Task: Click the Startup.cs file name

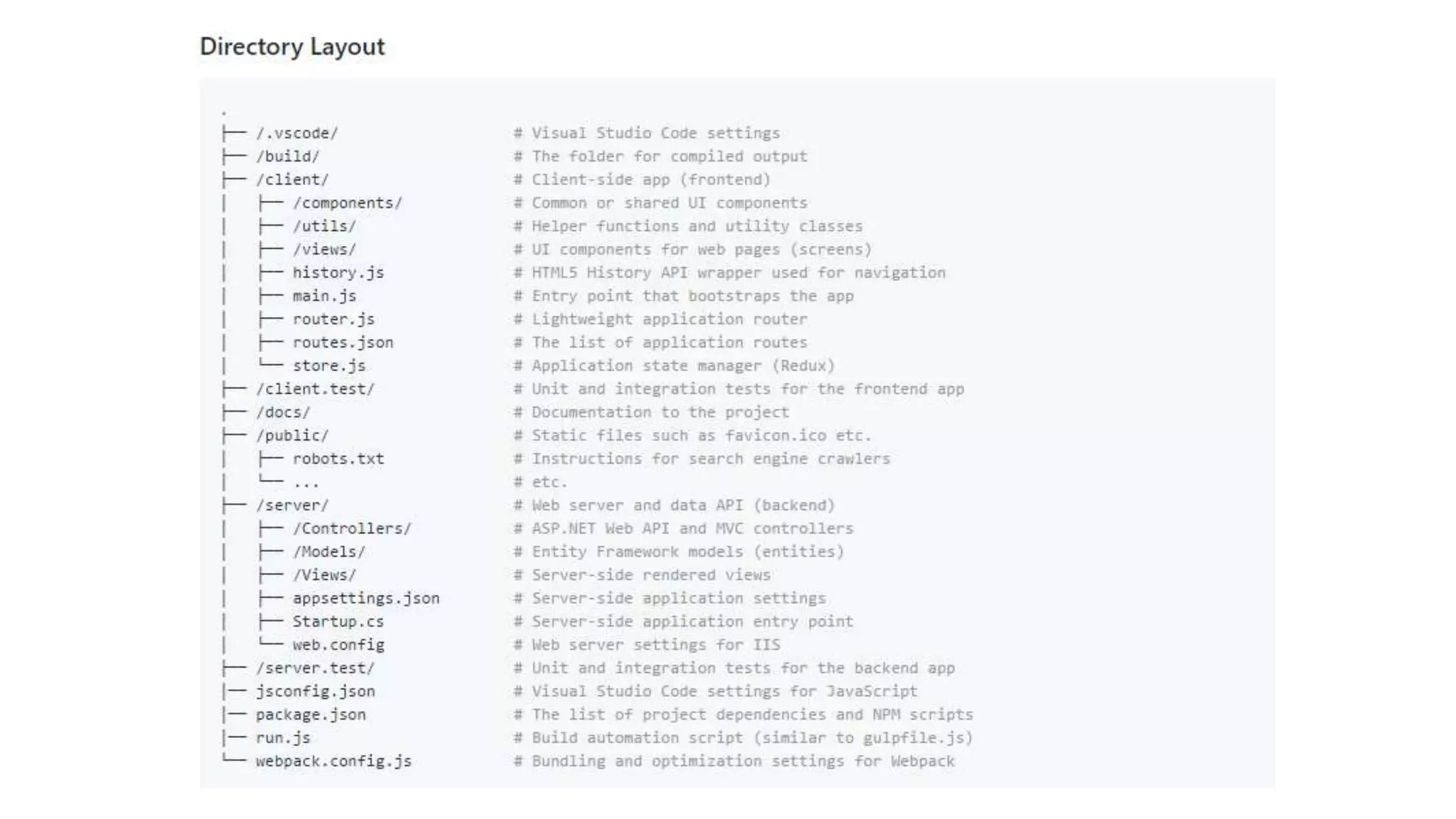Action: click(x=338, y=622)
